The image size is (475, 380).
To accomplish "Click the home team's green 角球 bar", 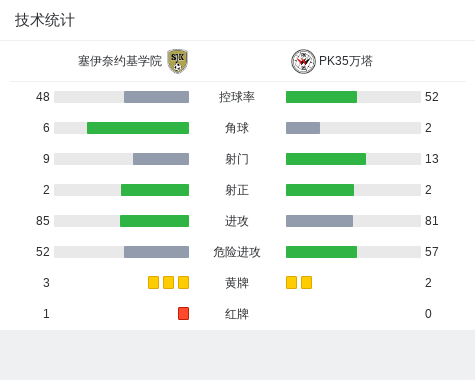I will pyautogui.click(x=138, y=128).
